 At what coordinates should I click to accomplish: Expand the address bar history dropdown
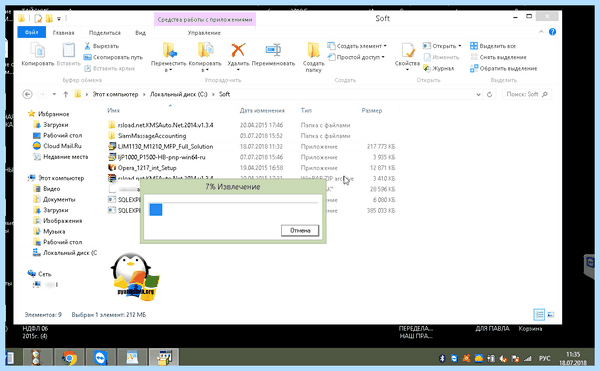478,94
